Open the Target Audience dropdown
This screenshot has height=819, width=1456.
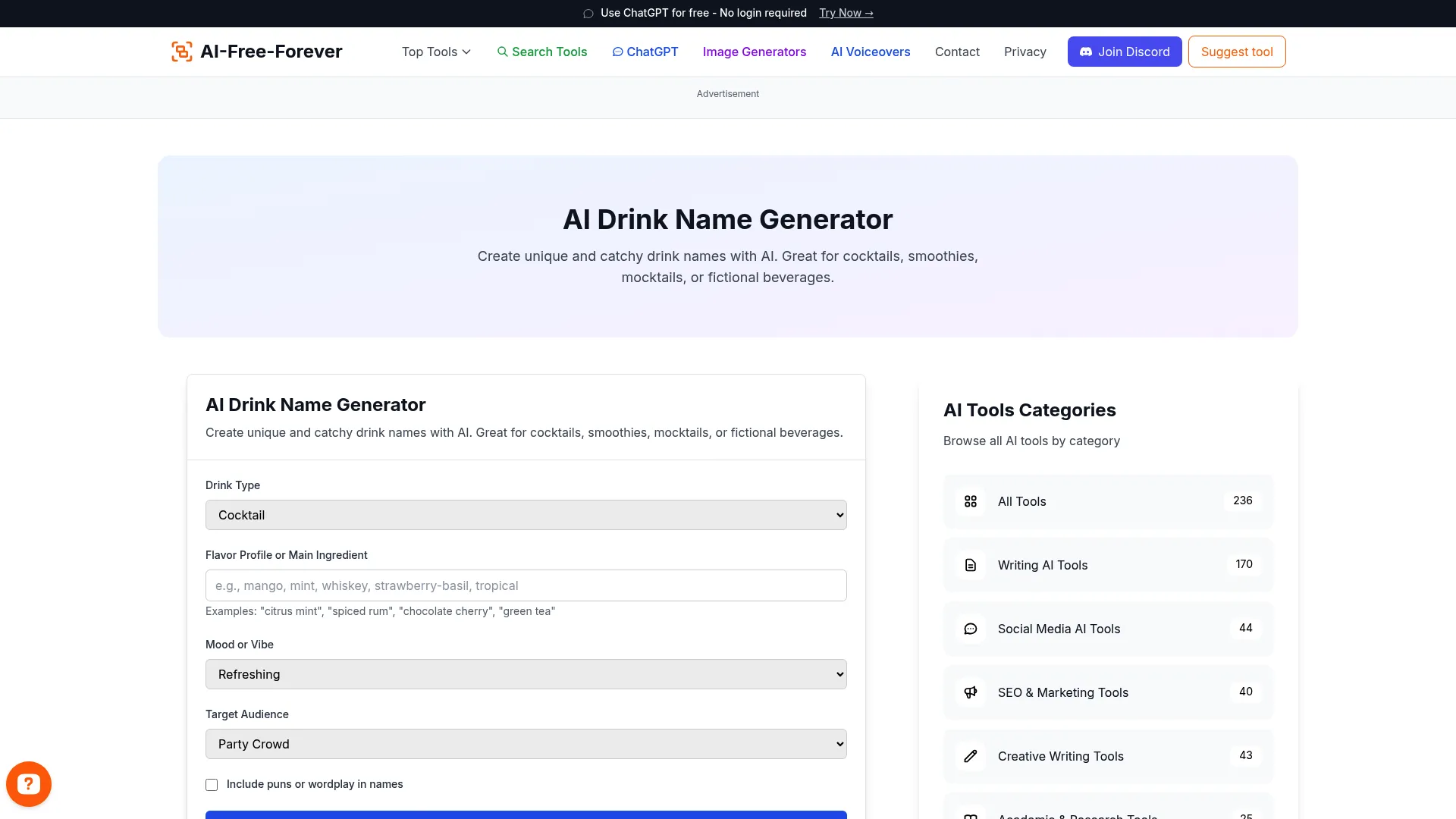(x=526, y=744)
